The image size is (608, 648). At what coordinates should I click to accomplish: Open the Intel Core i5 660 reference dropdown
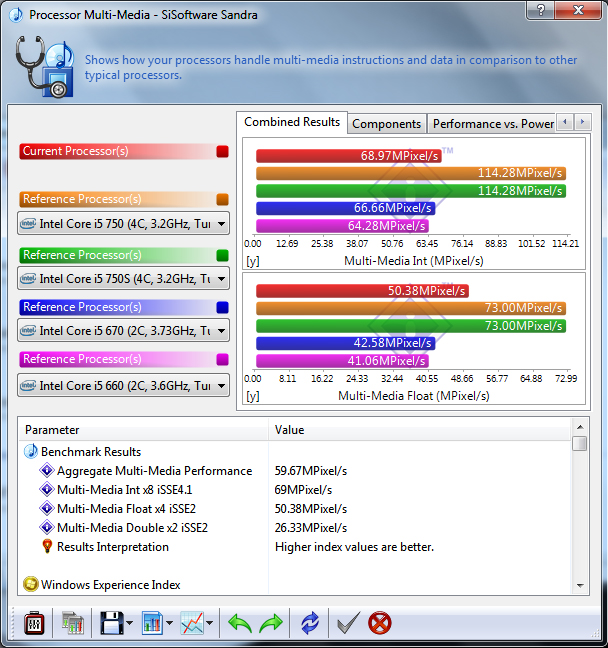pos(123,386)
